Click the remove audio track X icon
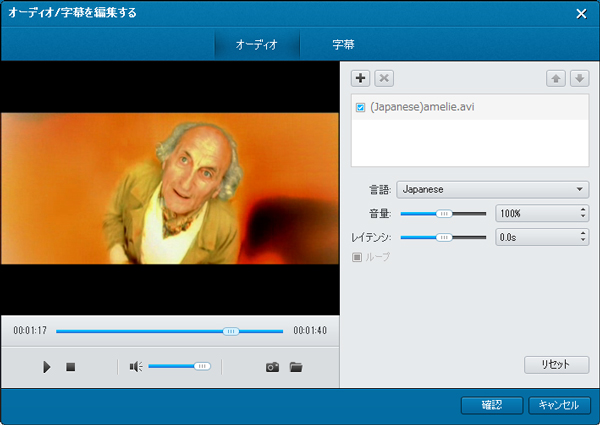Image resolution: width=600 pixels, height=425 pixels. tap(384, 78)
